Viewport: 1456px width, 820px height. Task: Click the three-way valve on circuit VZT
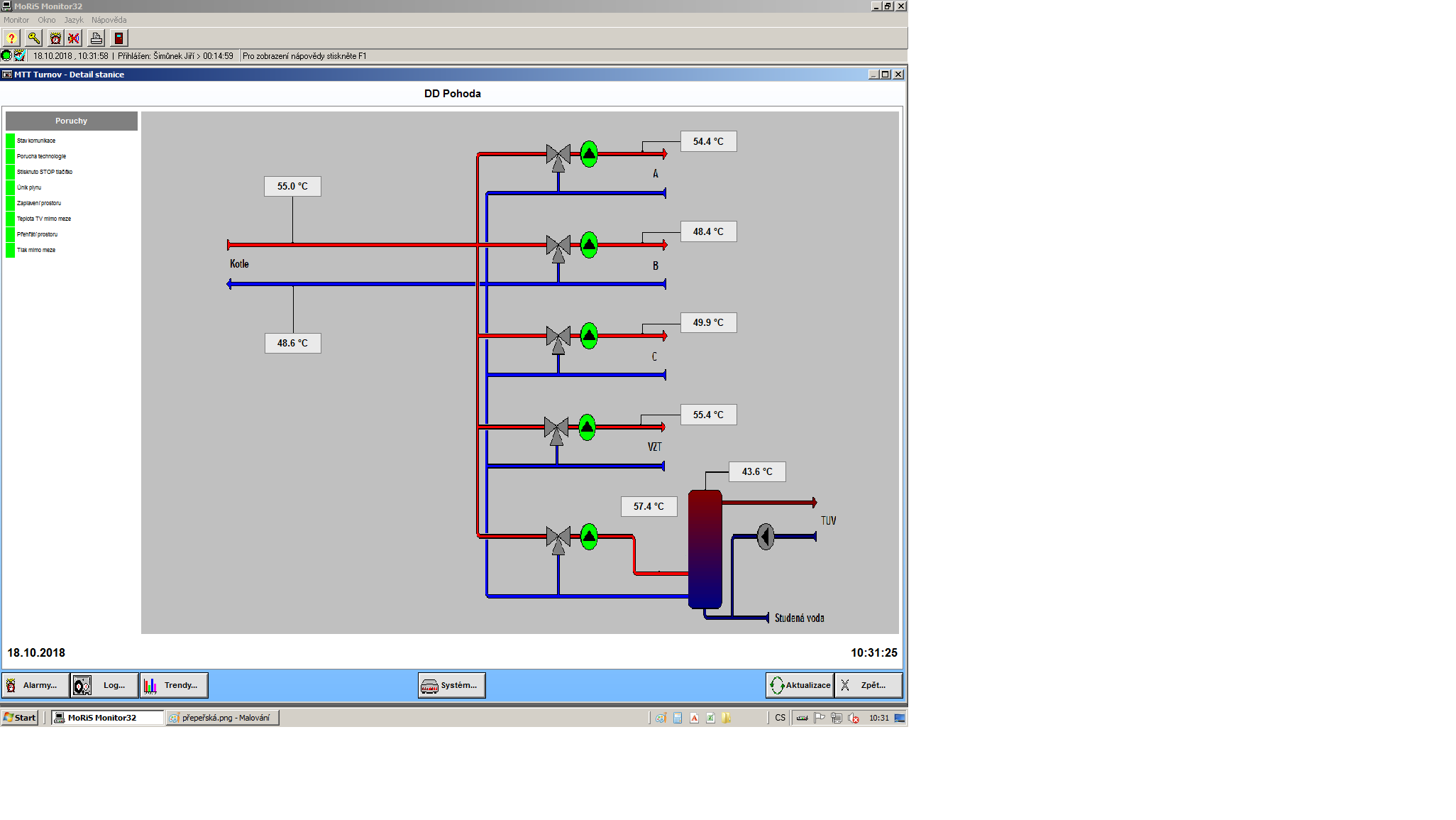tap(556, 428)
